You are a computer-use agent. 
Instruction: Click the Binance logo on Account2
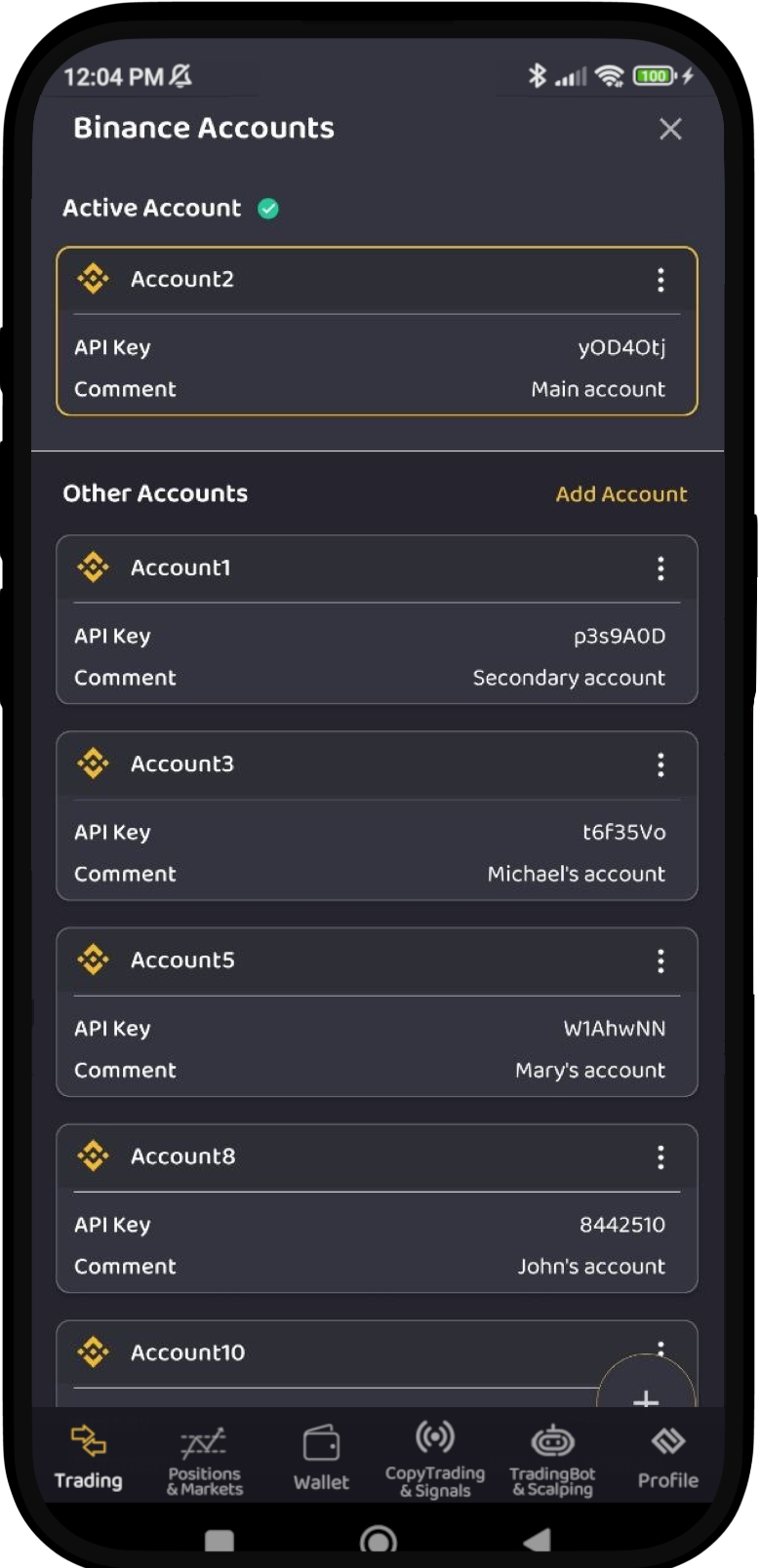94,279
